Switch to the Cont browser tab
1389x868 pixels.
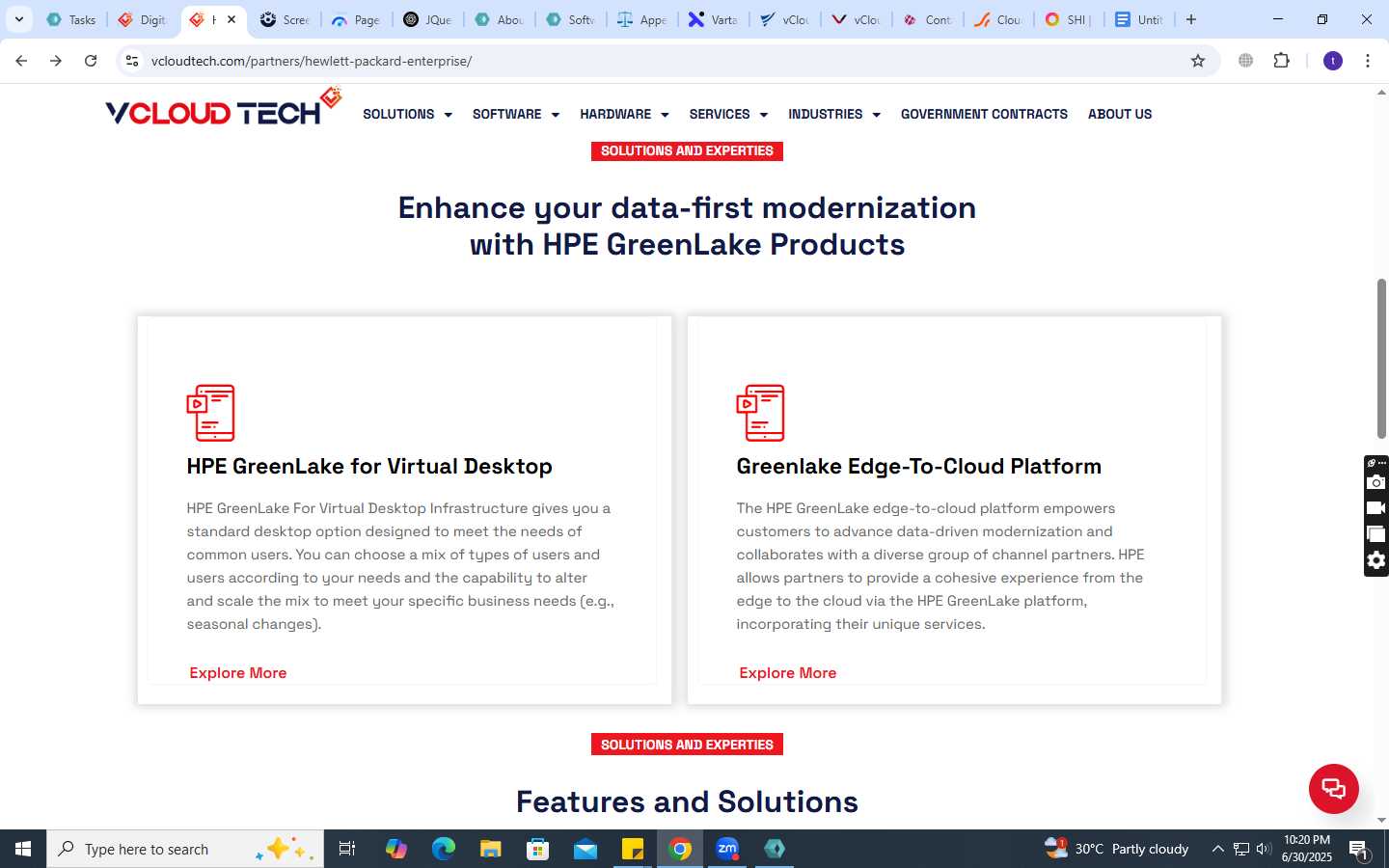tap(927, 19)
